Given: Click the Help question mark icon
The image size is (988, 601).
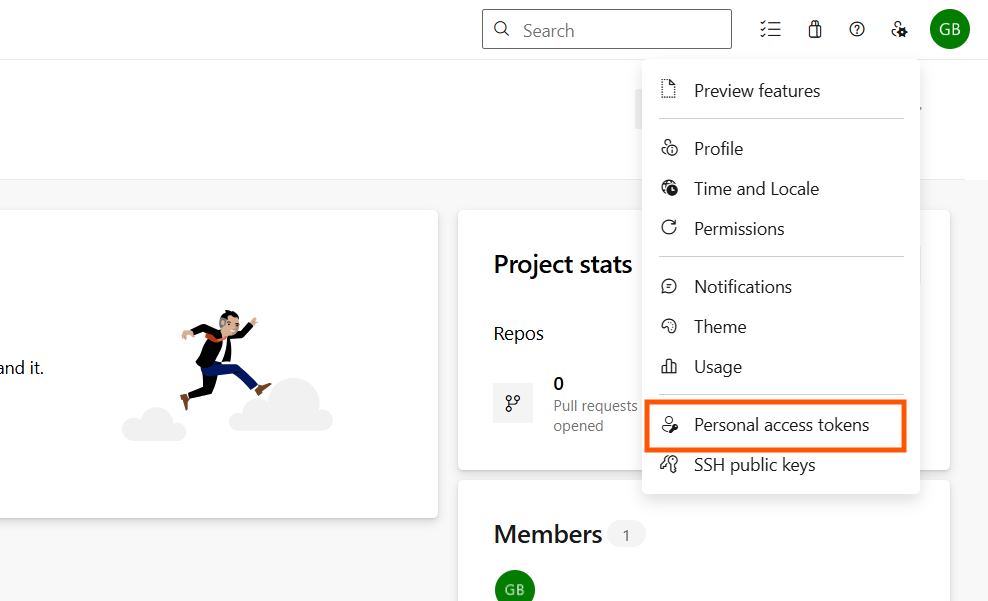Looking at the screenshot, I should click(857, 30).
